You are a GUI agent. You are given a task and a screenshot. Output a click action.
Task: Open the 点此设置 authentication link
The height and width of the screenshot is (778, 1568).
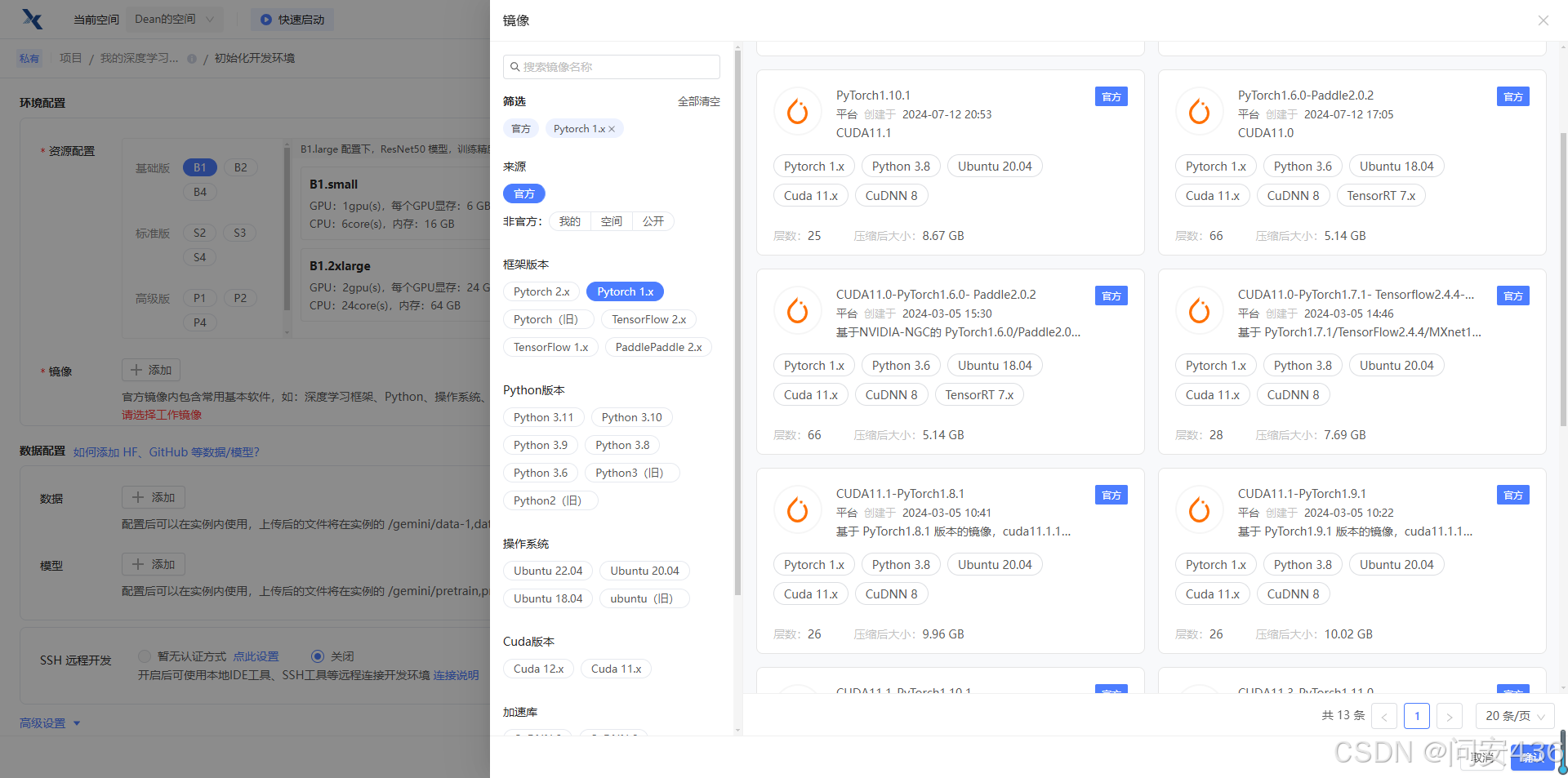tap(256, 656)
